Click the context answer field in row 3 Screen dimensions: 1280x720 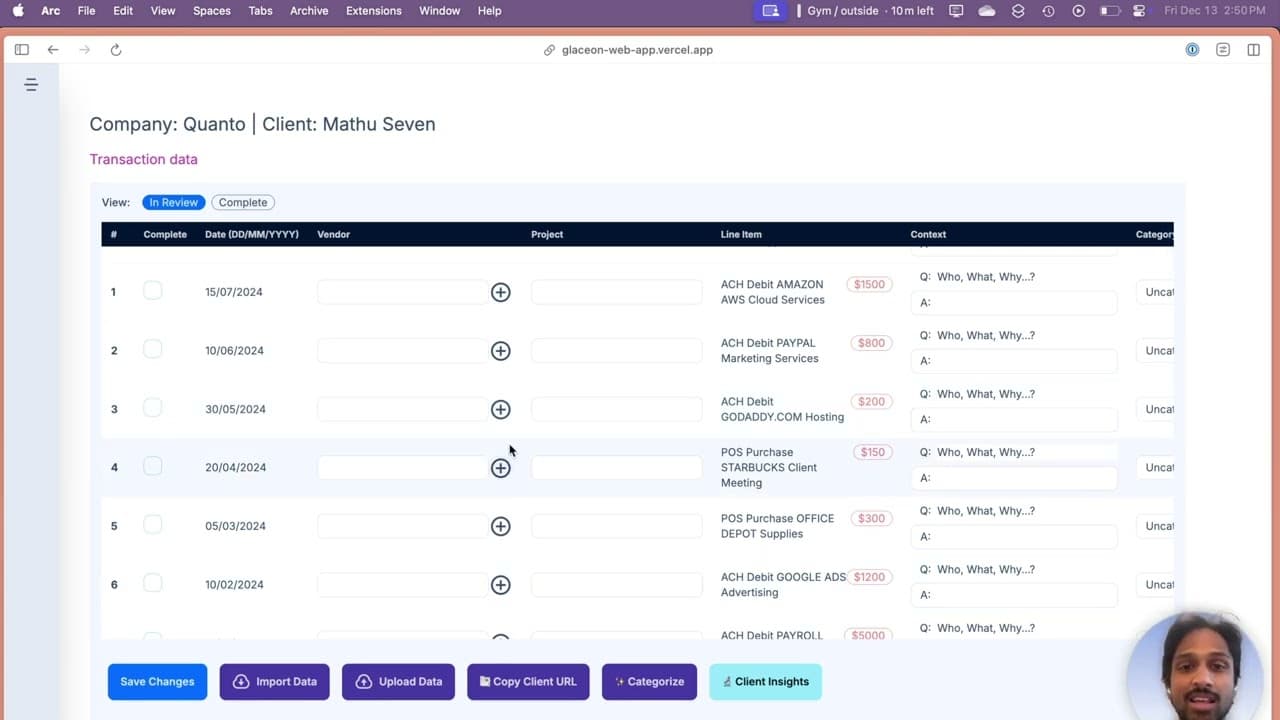(1015, 419)
